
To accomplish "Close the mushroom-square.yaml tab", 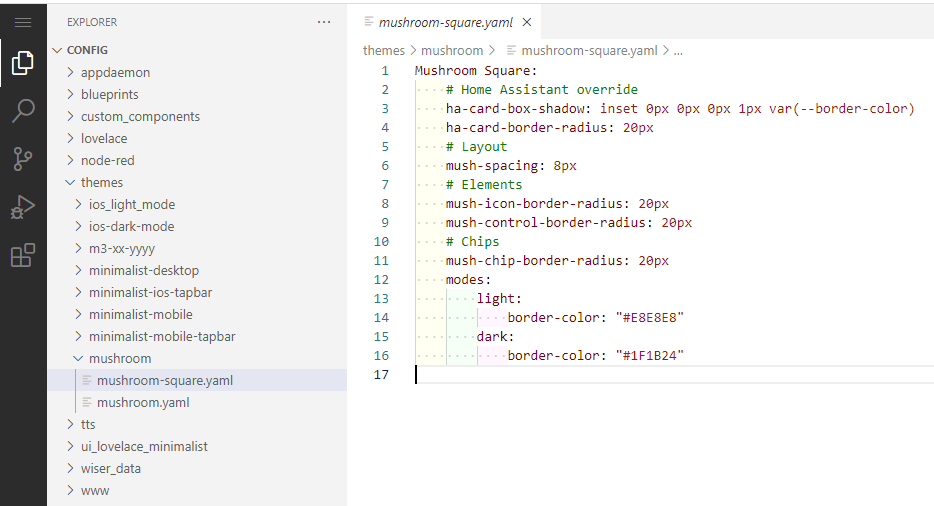I will click(527, 21).
